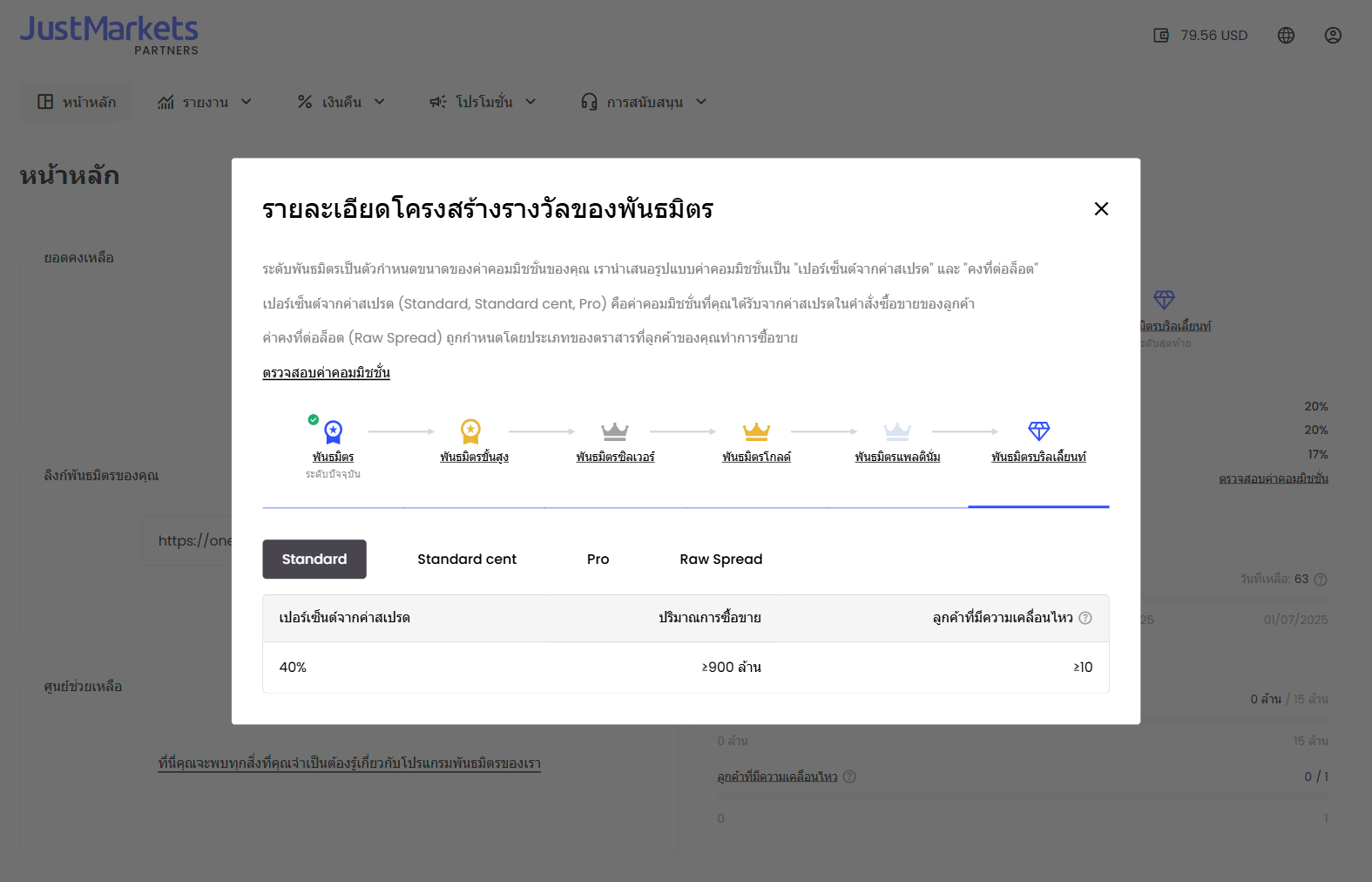This screenshot has height=882, width=1372.
Task: Expand the รายงาน dropdown menu
Action: point(205,102)
